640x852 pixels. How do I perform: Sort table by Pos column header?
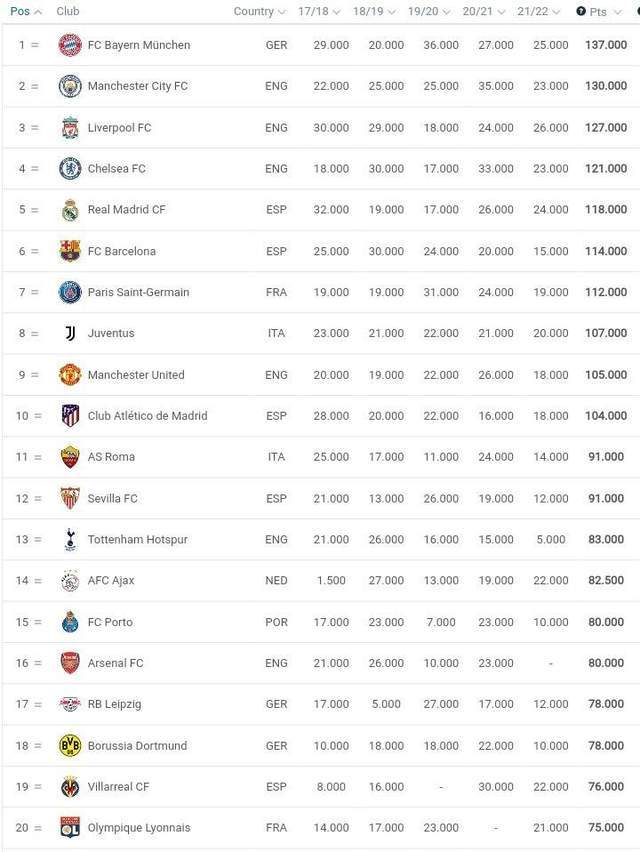coord(26,11)
